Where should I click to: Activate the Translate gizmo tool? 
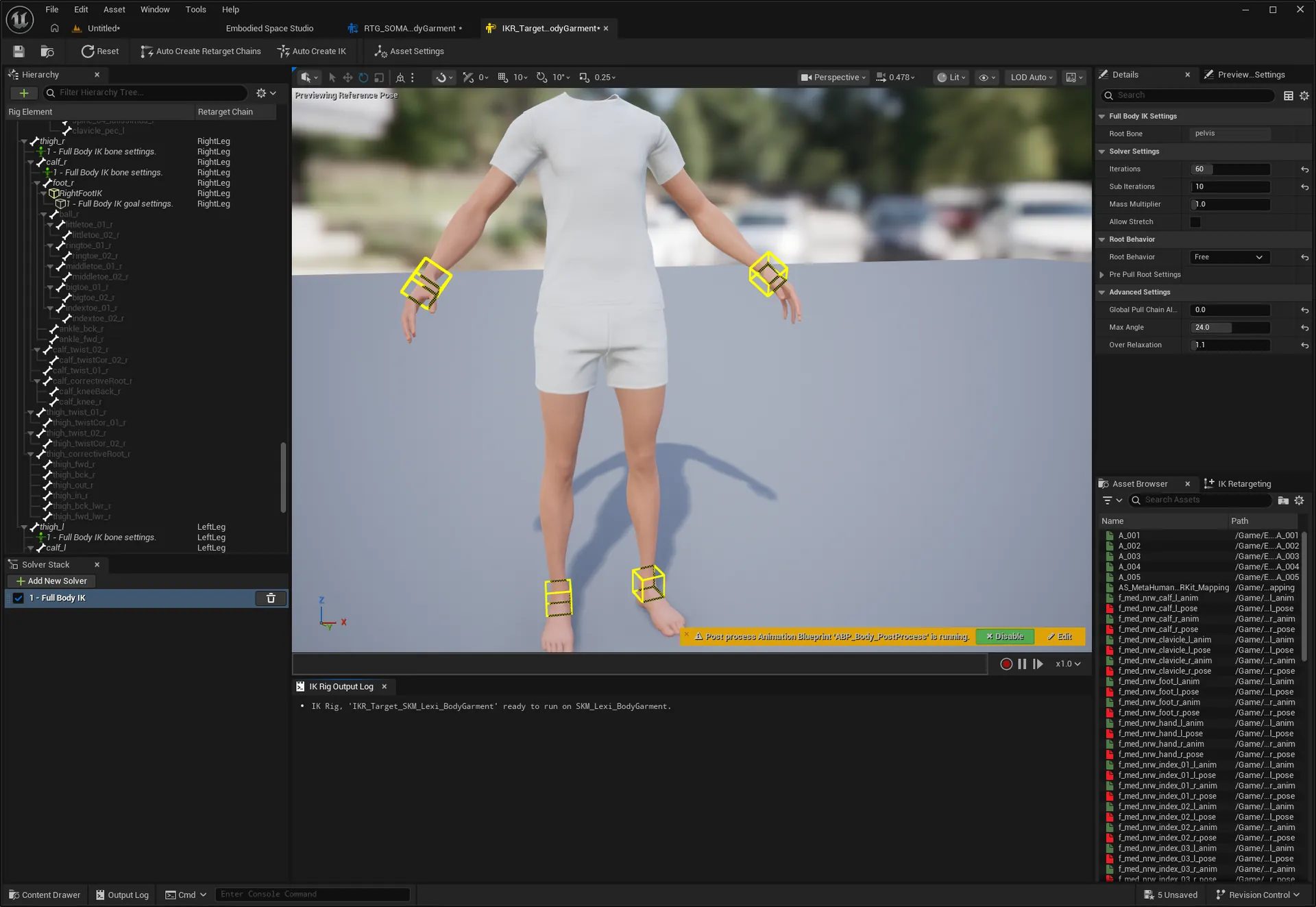point(348,77)
